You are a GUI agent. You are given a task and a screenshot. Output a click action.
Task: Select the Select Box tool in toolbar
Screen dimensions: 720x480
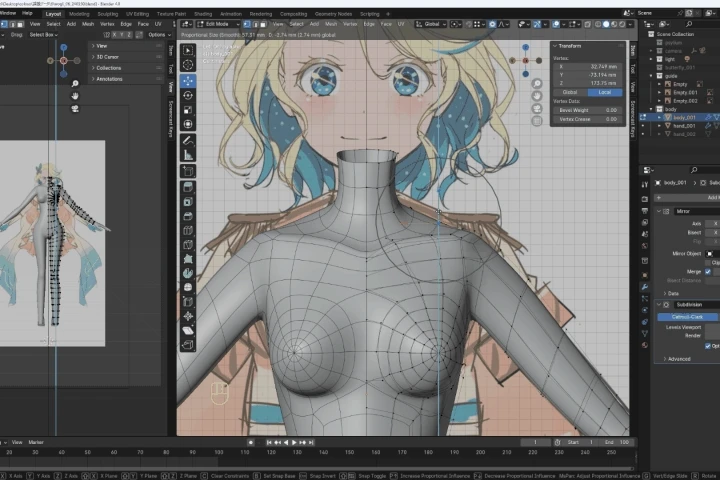click(x=188, y=51)
